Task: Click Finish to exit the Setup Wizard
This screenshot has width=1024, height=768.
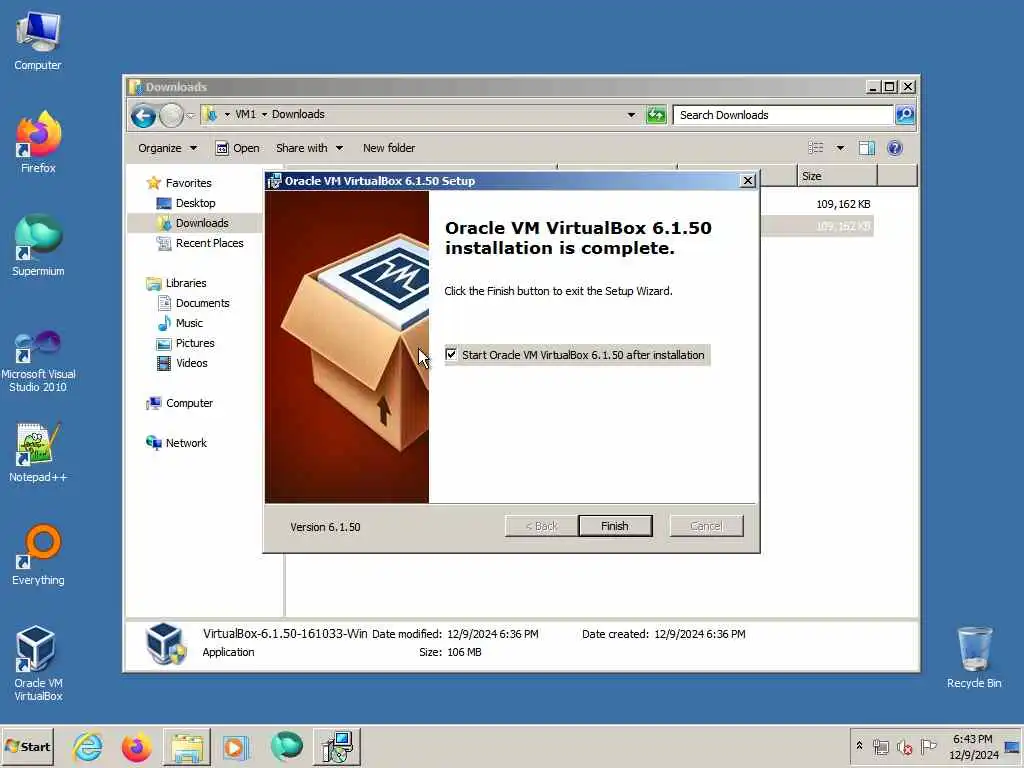Action: 615,526
